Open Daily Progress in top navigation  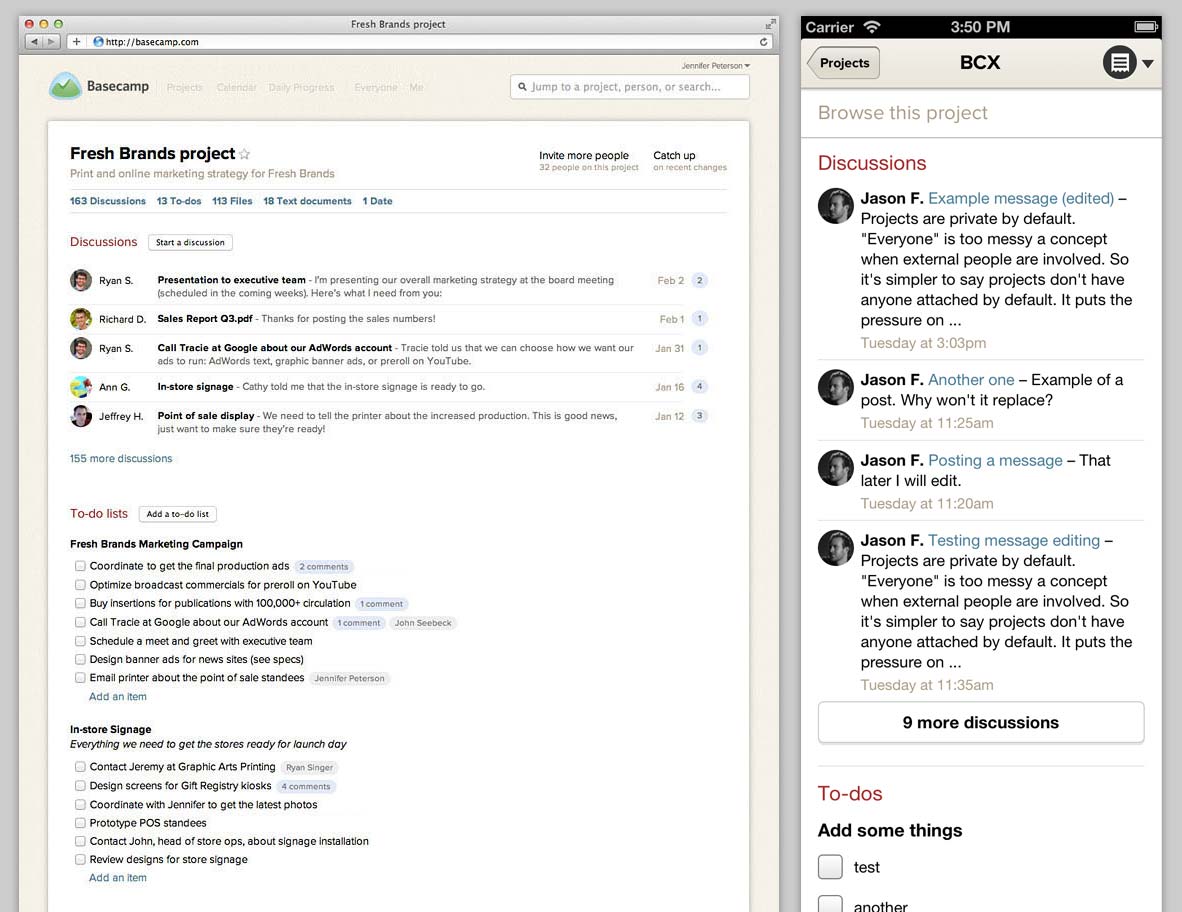302,87
